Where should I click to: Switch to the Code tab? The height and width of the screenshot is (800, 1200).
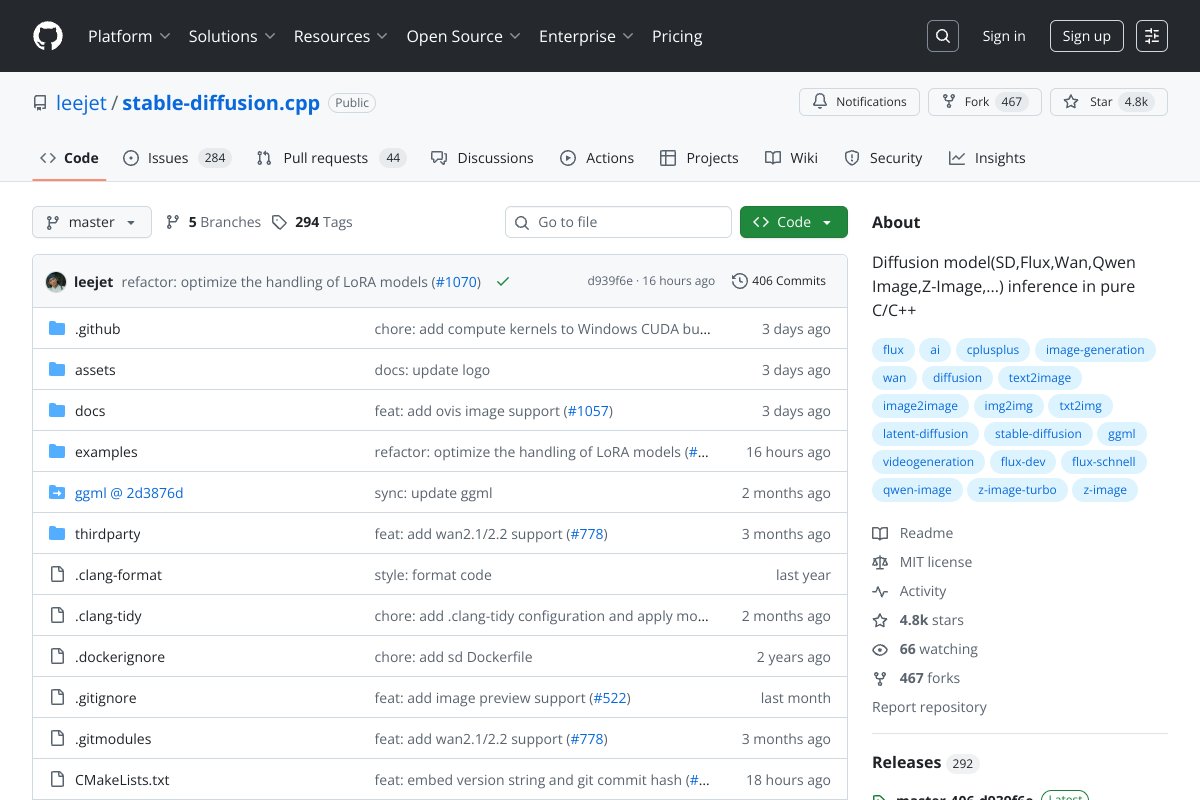[69, 158]
